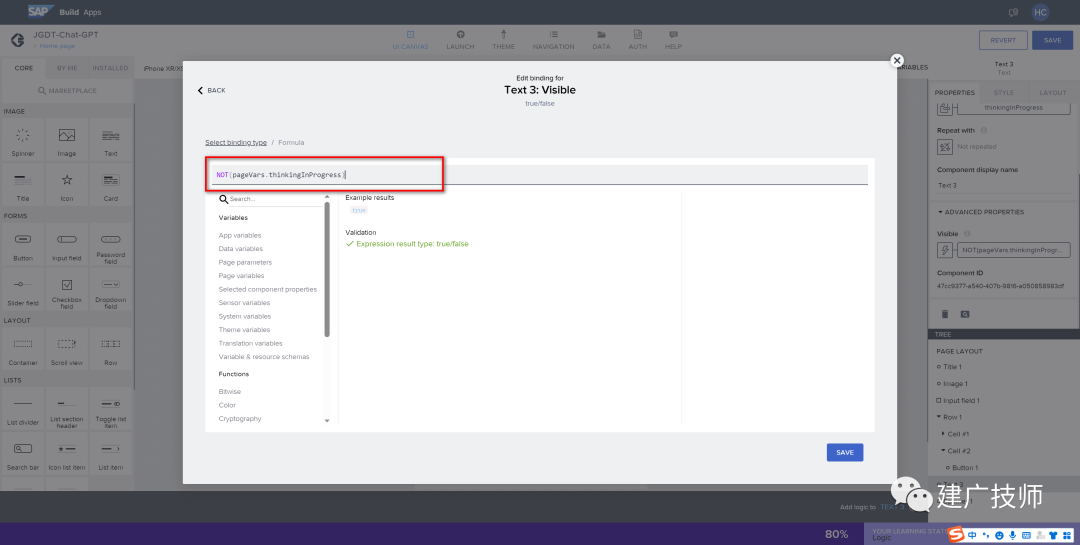Switch to the INSTALLED components tab
Image resolution: width=1080 pixels, height=545 pixels.
point(110,68)
